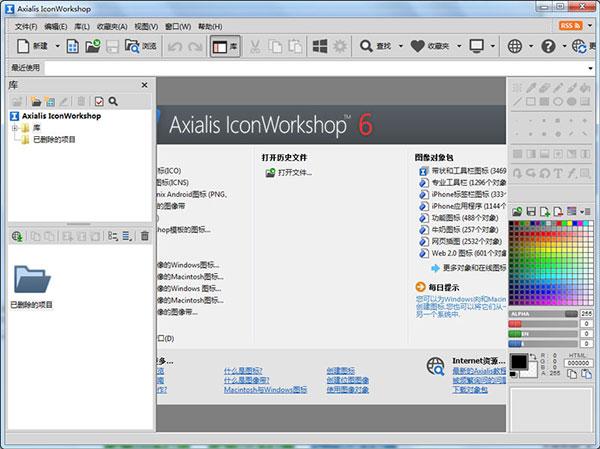
Task: Open the dropdown arrow beside the Help icon
Action: pyautogui.click(x=564, y=46)
